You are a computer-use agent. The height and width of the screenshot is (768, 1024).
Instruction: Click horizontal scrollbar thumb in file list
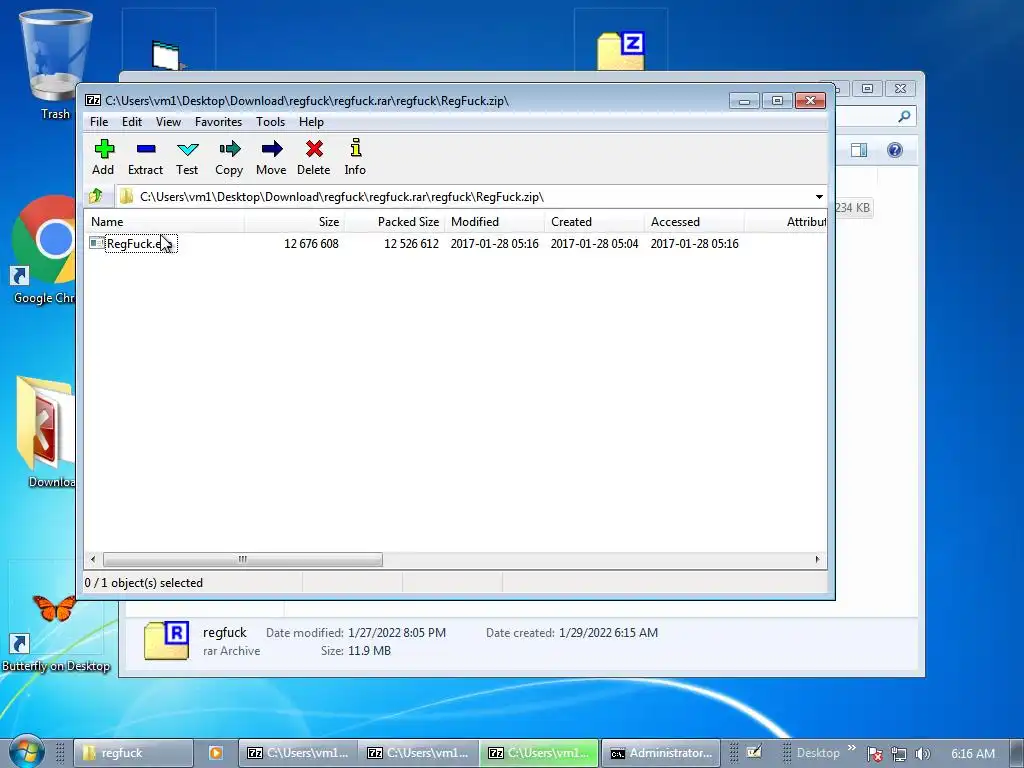(x=243, y=559)
